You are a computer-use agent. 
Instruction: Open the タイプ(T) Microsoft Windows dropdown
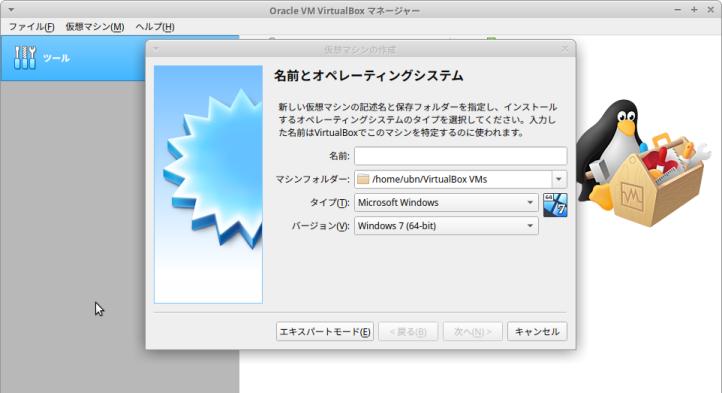click(x=446, y=202)
